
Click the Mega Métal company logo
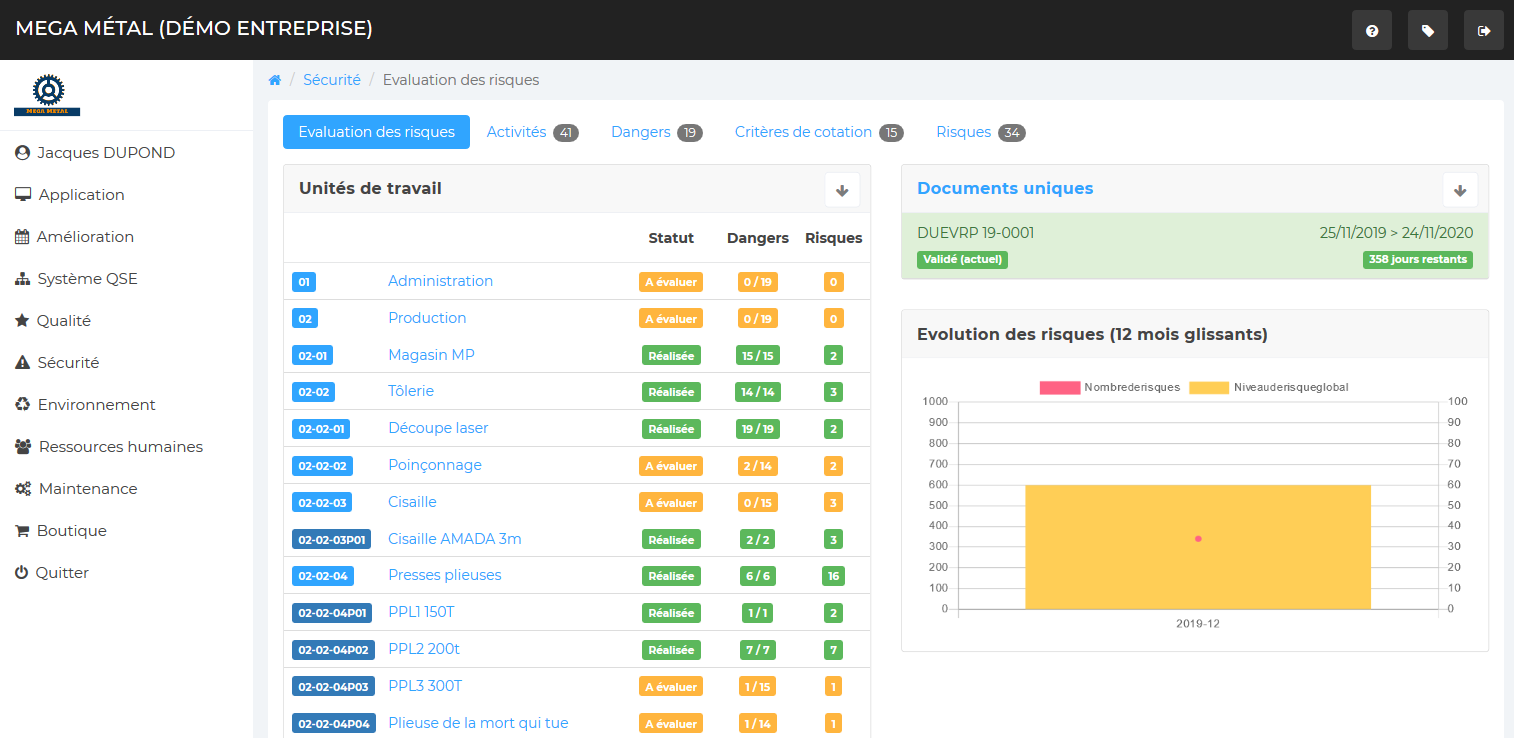(x=47, y=95)
